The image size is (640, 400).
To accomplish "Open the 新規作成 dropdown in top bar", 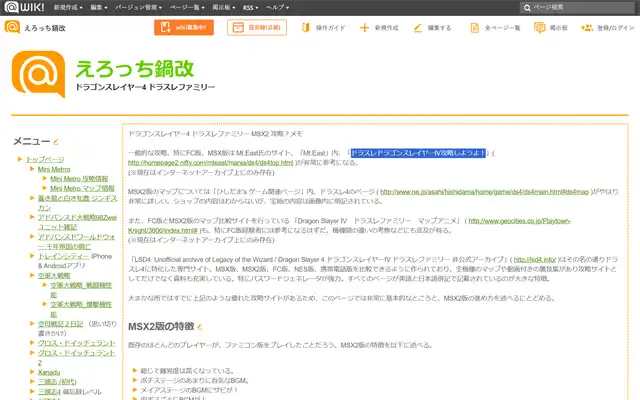I will (x=68, y=7).
